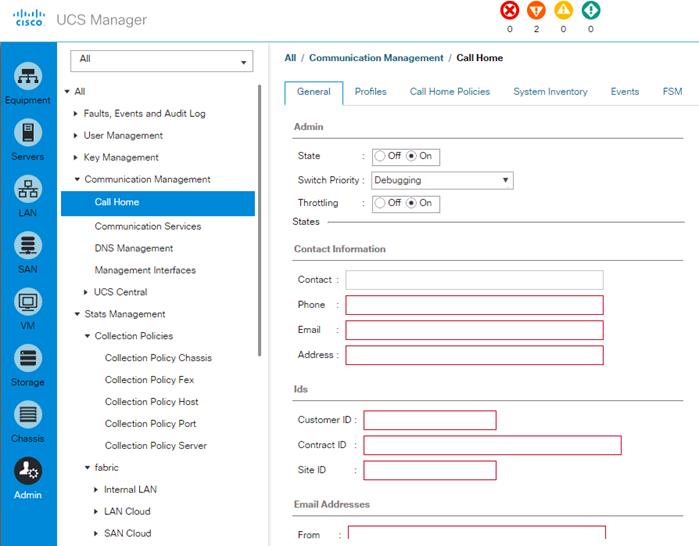Expand Faults, Events and Audit Log node
The height and width of the screenshot is (546, 699).
pos(75,114)
